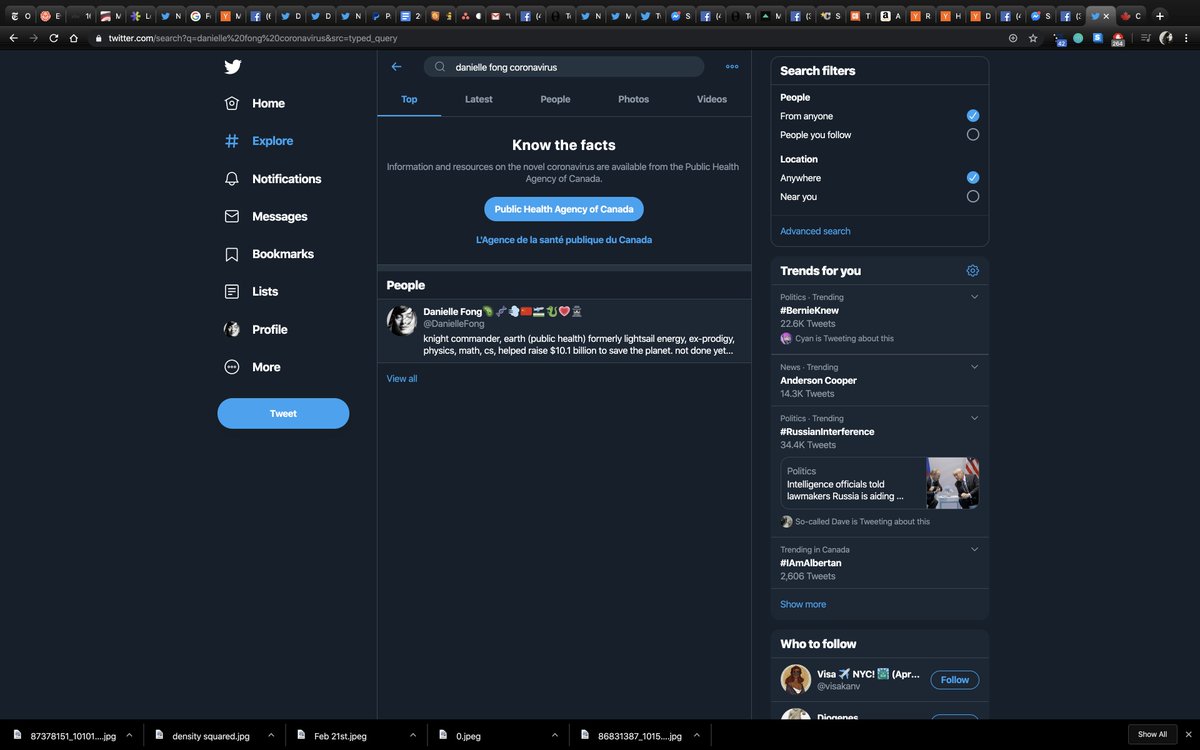Select the From anyone radio button
The image size is (1200, 750).
973,116
